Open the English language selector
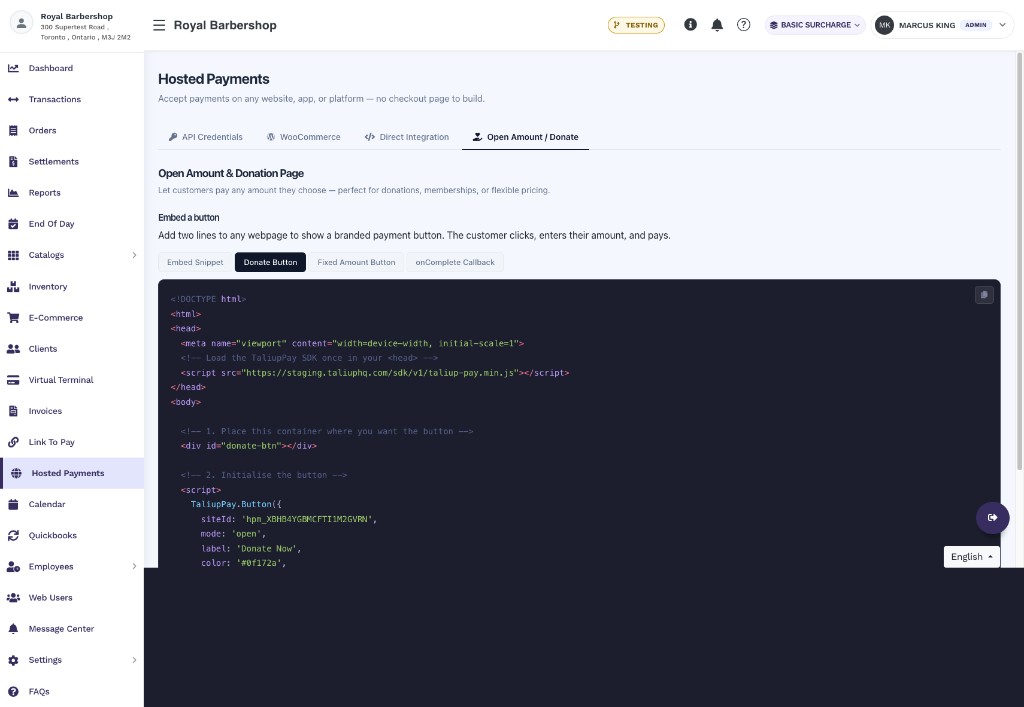Screen dimensions: 1024x707 click(972, 557)
